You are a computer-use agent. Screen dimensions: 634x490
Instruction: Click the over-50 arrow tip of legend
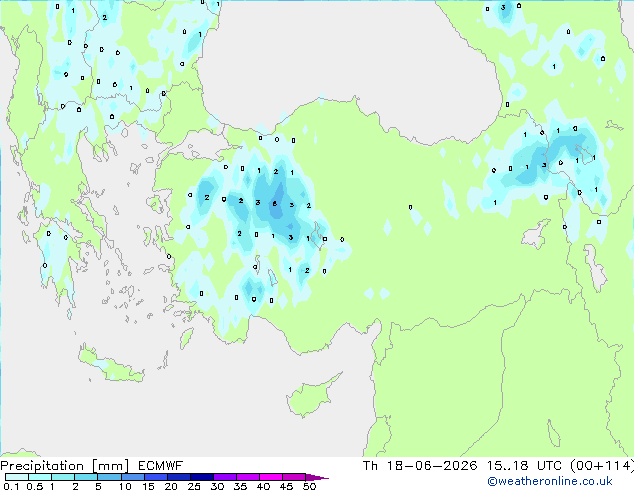[x=317, y=478]
